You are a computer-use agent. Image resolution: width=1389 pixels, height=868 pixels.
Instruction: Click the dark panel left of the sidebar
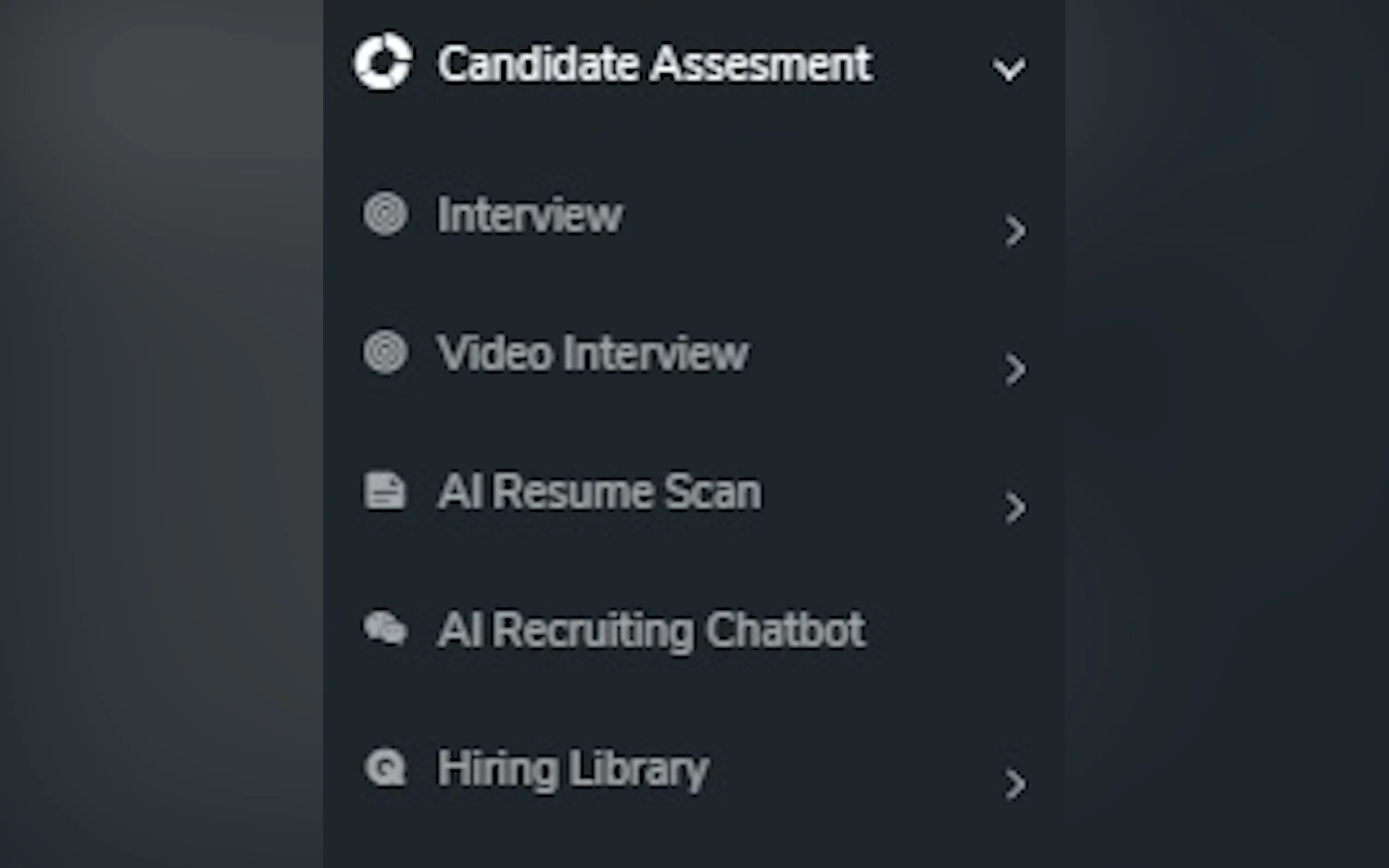[161, 431]
